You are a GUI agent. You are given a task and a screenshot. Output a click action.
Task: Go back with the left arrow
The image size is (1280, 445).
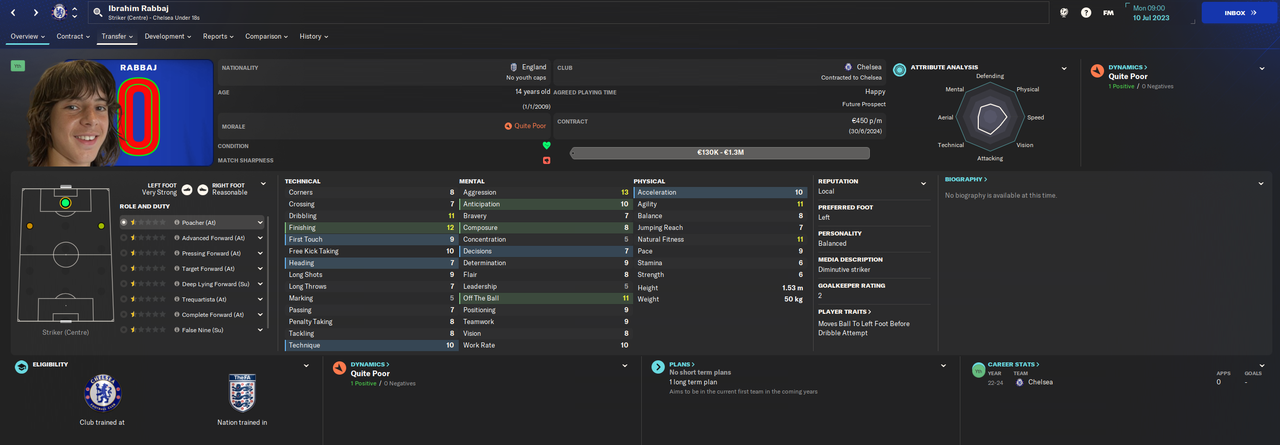(13, 12)
